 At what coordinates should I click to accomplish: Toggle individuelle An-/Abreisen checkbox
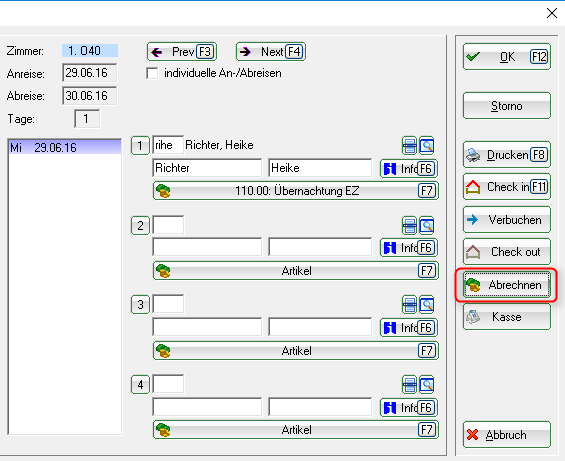(x=152, y=73)
